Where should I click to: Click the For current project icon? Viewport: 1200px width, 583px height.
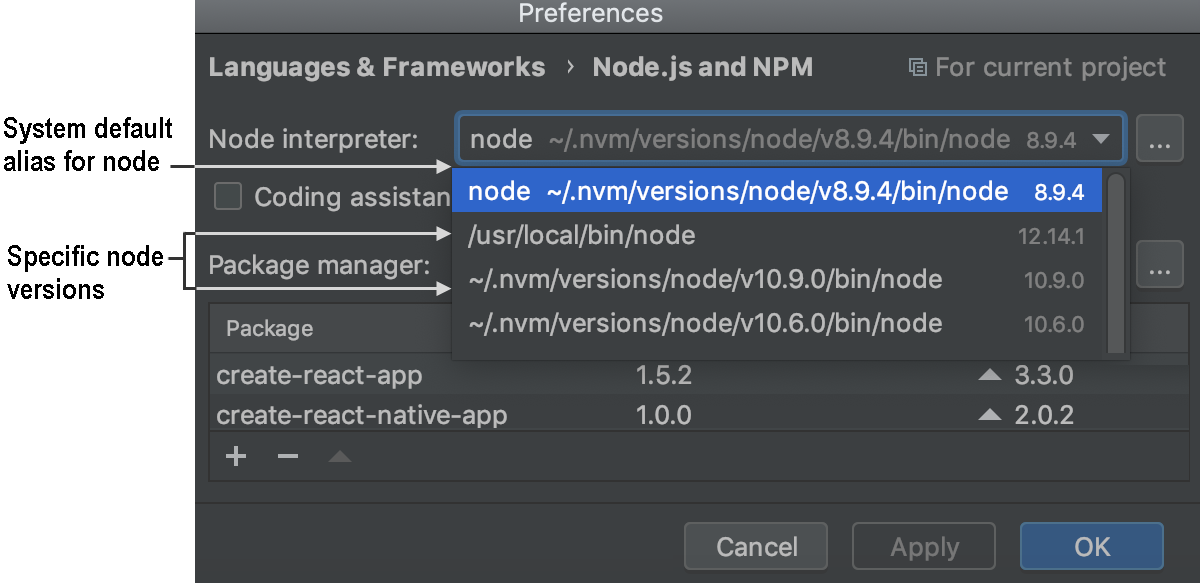pos(917,68)
